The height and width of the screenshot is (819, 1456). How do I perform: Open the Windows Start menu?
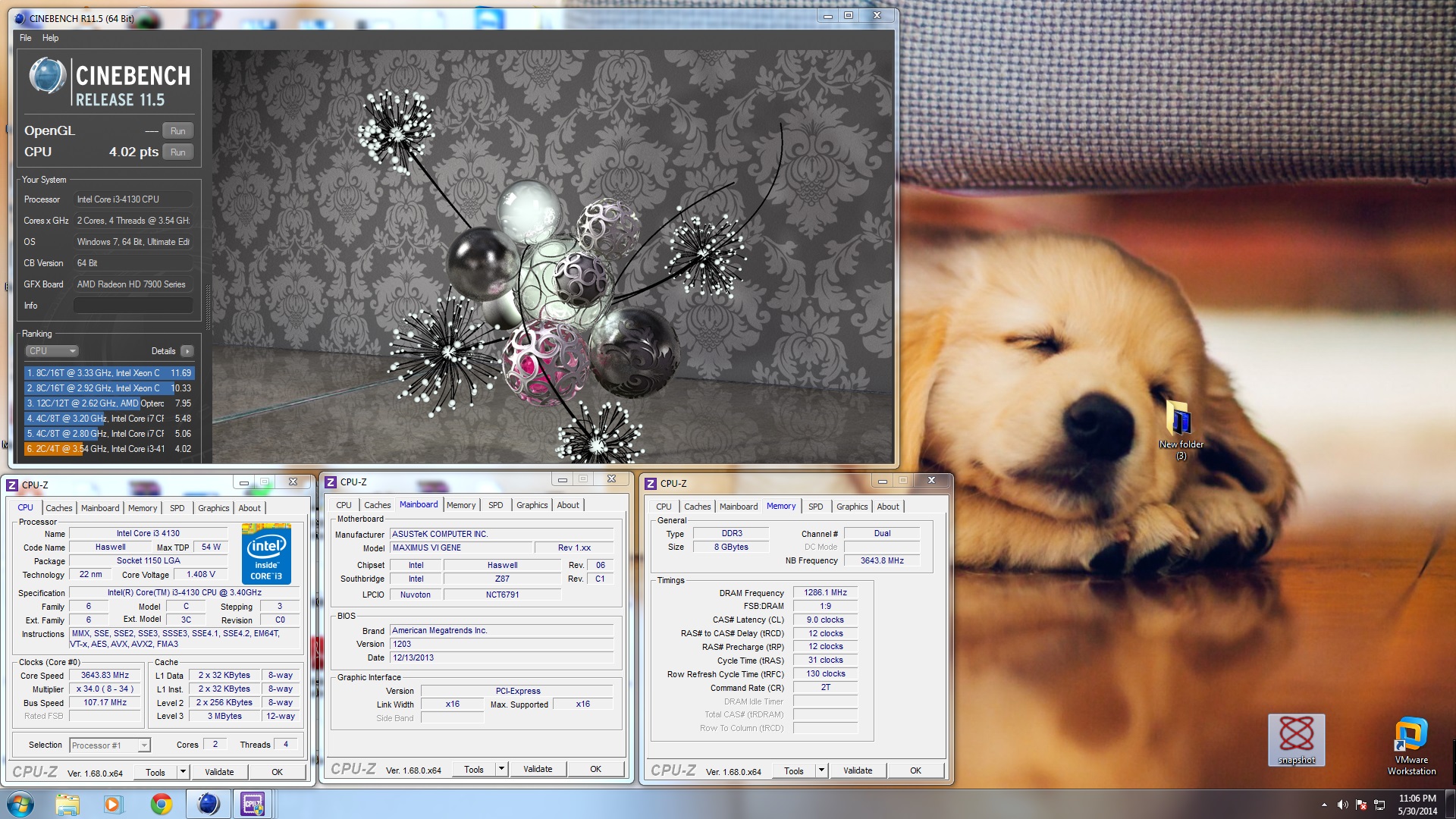pyautogui.click(x=20, y=804)
